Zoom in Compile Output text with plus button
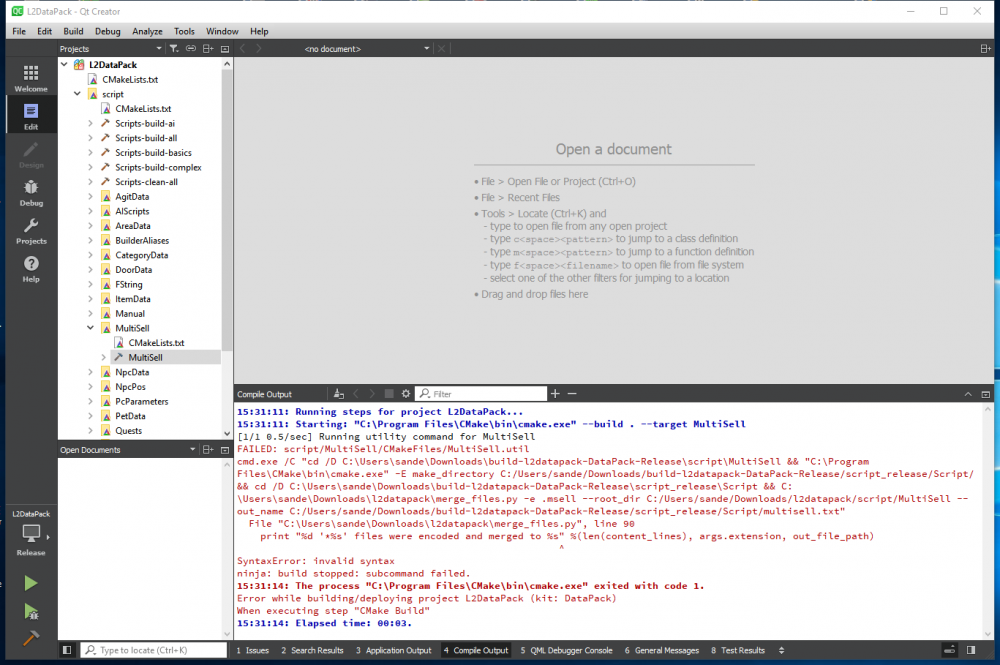This screenshot has height=665, width=1000. tap(555, 394)
